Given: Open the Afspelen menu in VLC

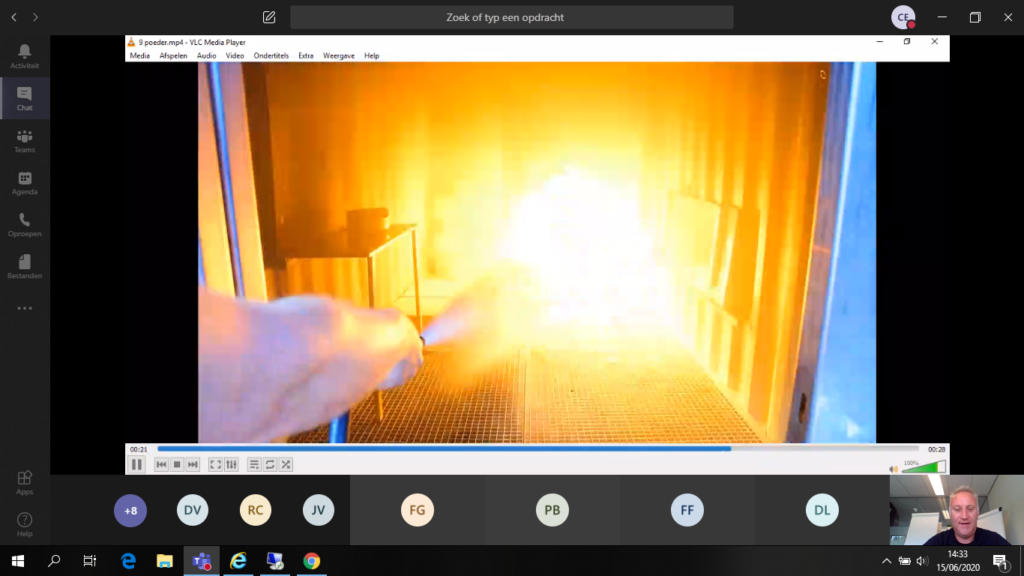Looking at the screenshot, I should 173,56.
